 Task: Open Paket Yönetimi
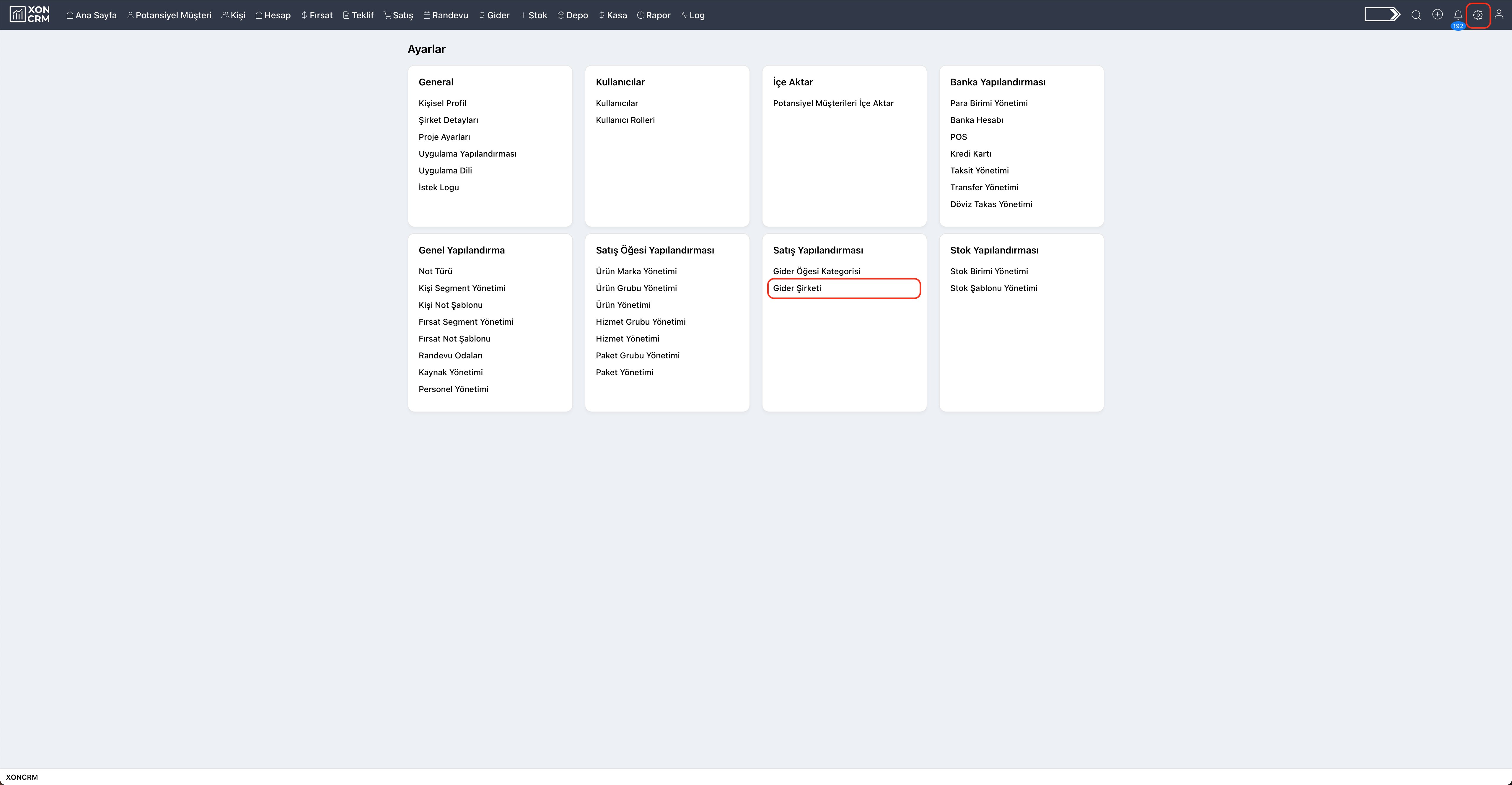pyautogui.click(x=625, y=372)
